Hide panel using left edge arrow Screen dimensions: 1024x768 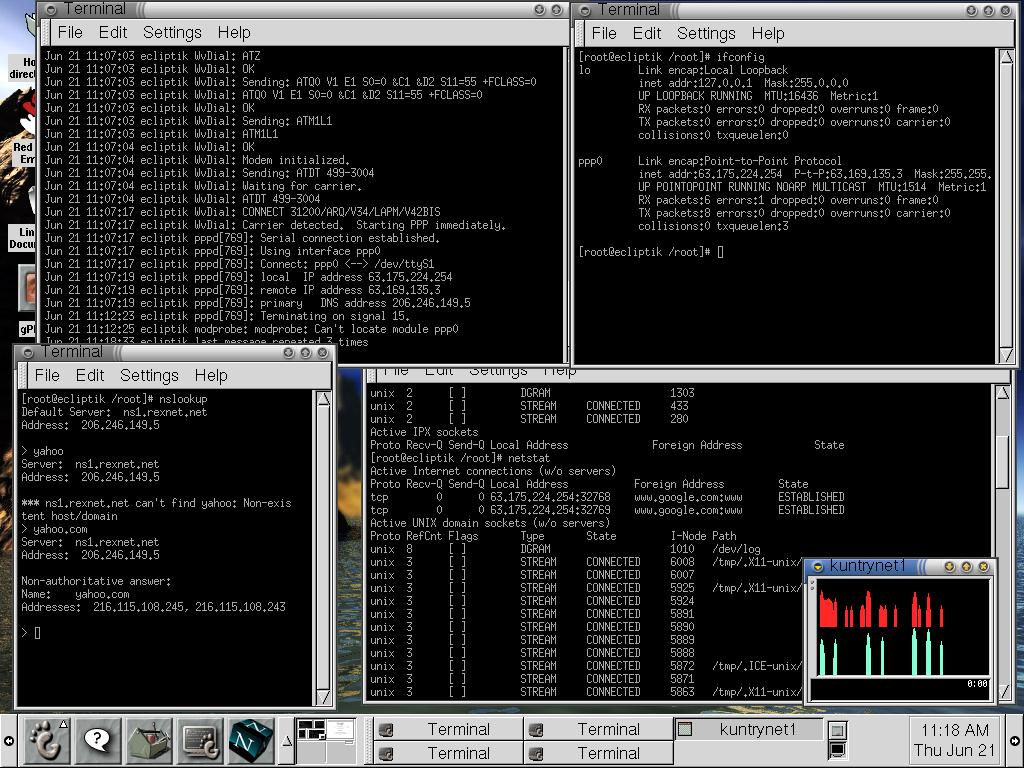point(9,741)
